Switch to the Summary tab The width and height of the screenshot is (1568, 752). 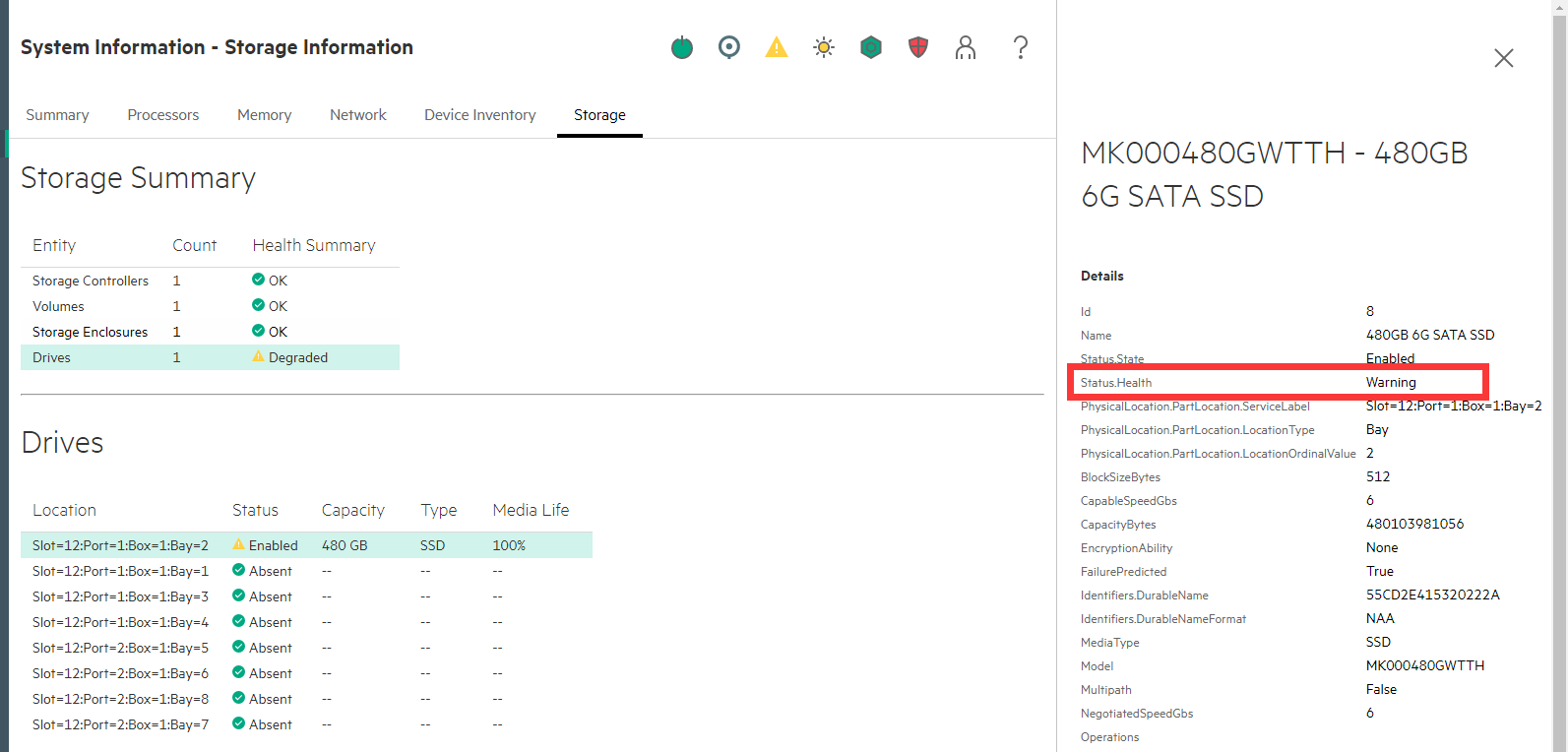(x=57, y=115)
